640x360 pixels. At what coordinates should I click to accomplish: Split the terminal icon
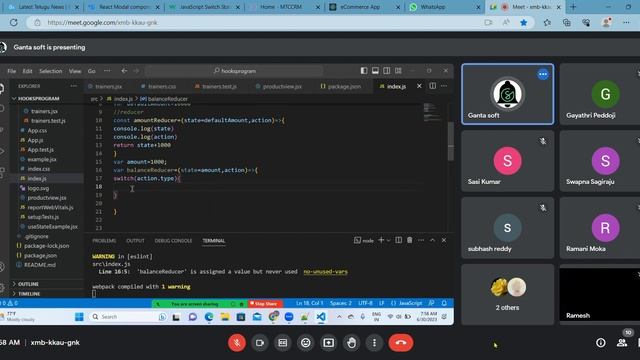398,240
